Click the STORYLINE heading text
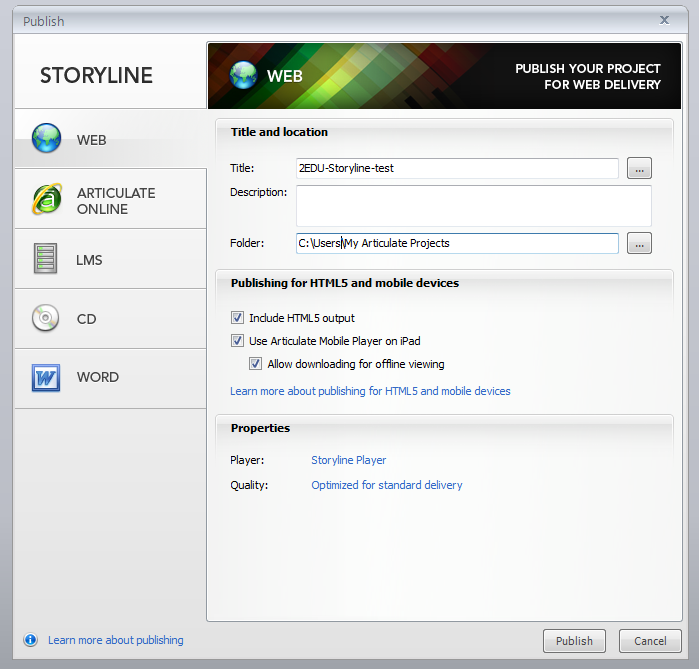This screenshot has width=699, height=669. tap(96, 75)
